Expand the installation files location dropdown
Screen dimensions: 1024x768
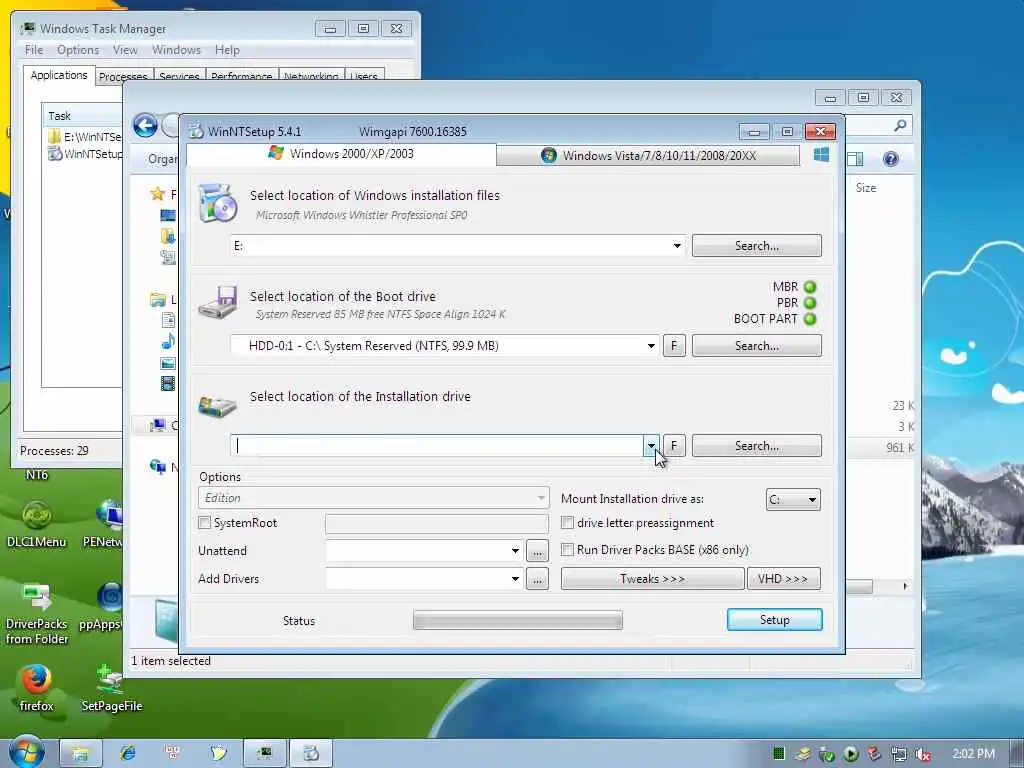[677, 246]
